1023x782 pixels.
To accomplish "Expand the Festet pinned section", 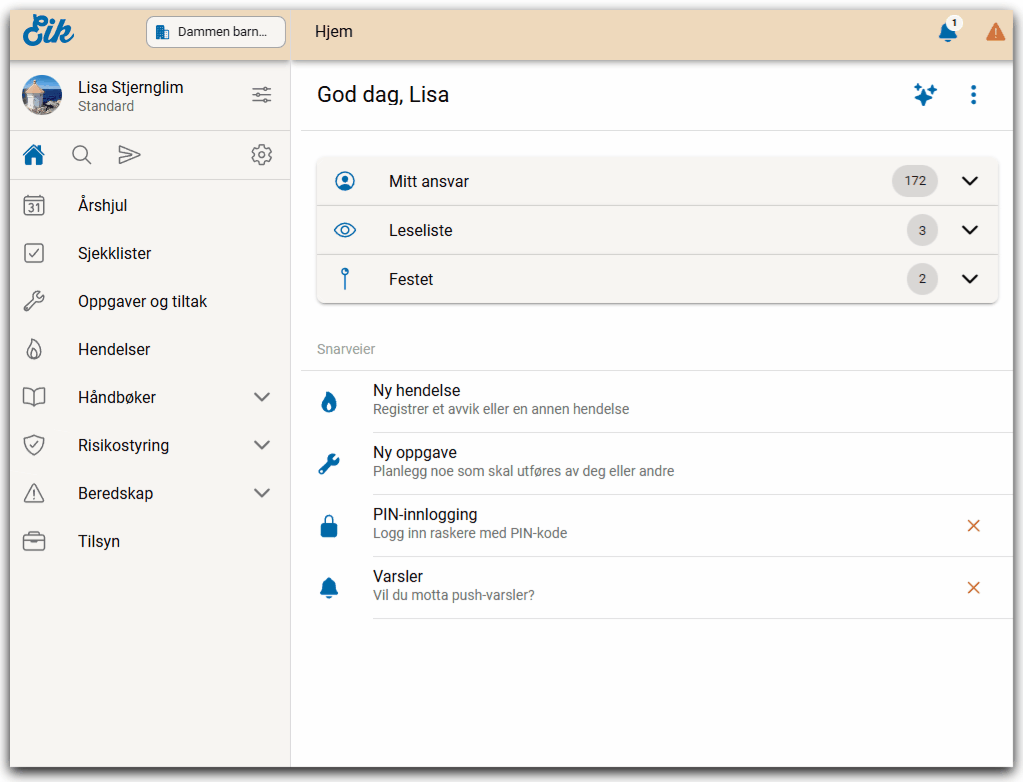I will click(969, 279).
